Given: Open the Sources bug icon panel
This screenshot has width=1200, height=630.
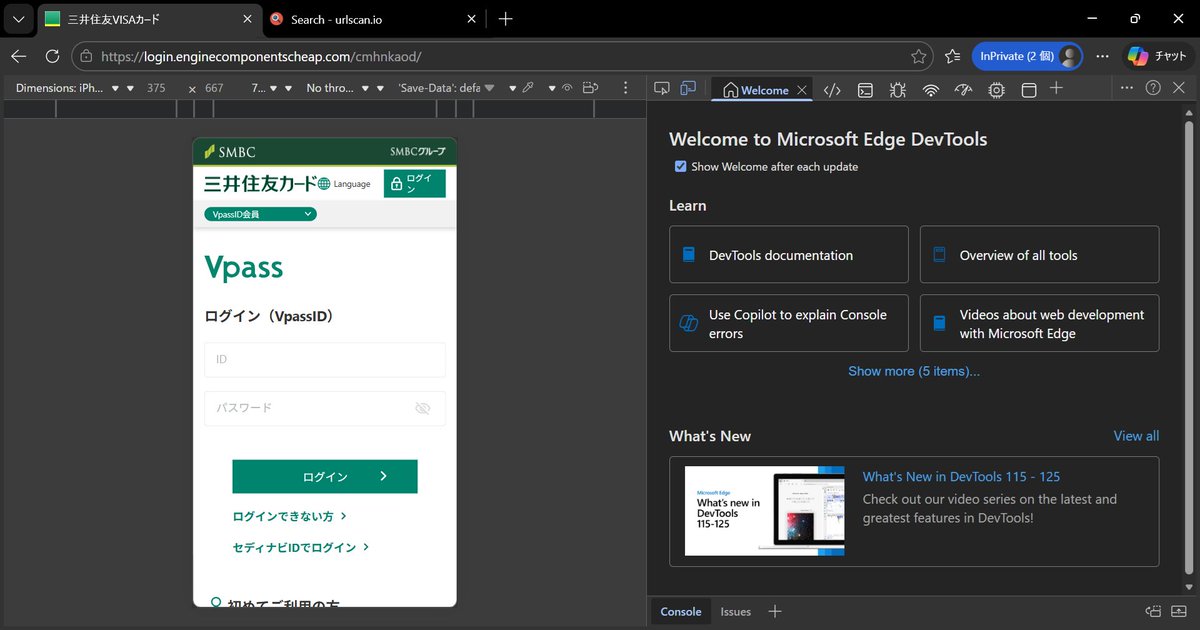Looking at the screenshot, I should coord(898,90).
